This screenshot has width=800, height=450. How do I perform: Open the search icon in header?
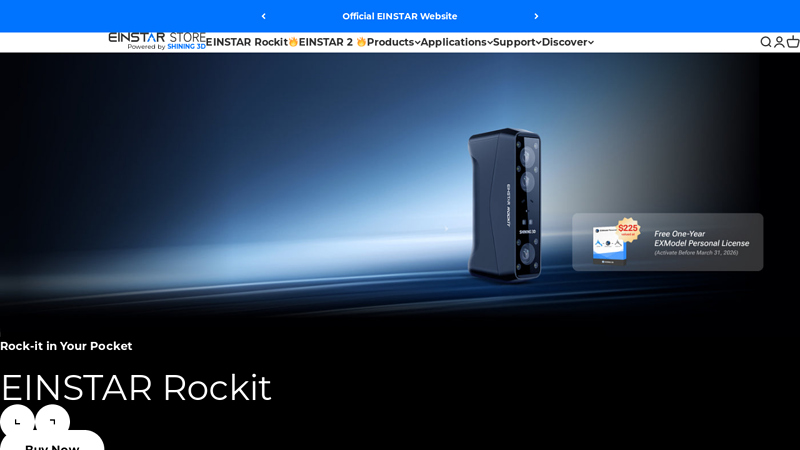(766, 42)
